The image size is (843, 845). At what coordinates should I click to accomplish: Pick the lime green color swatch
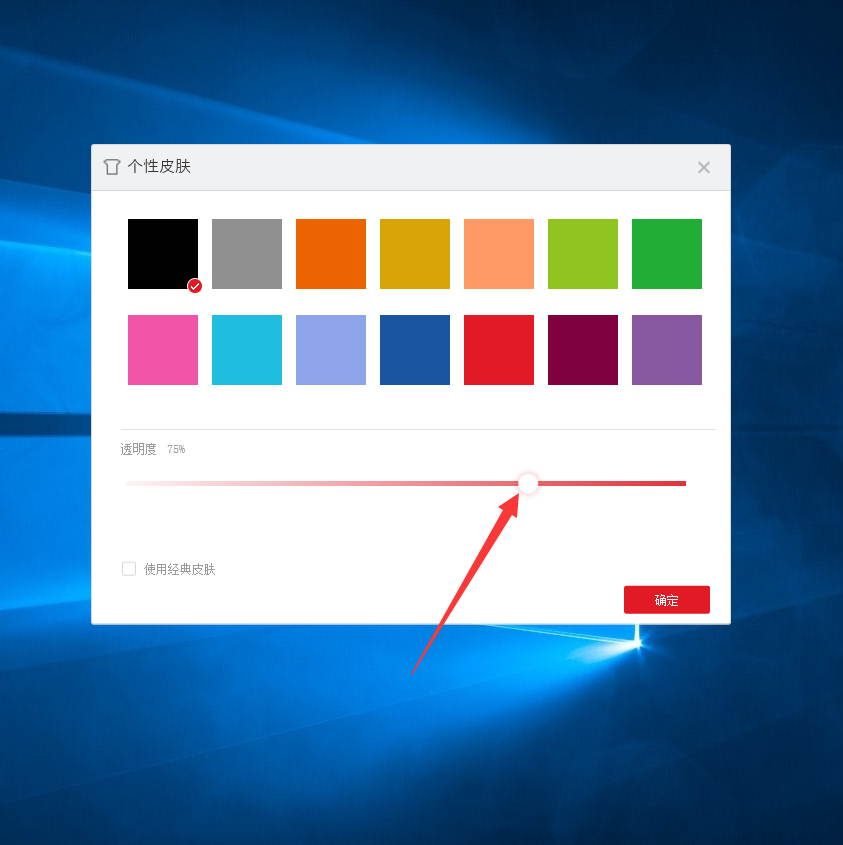point(583,254)
